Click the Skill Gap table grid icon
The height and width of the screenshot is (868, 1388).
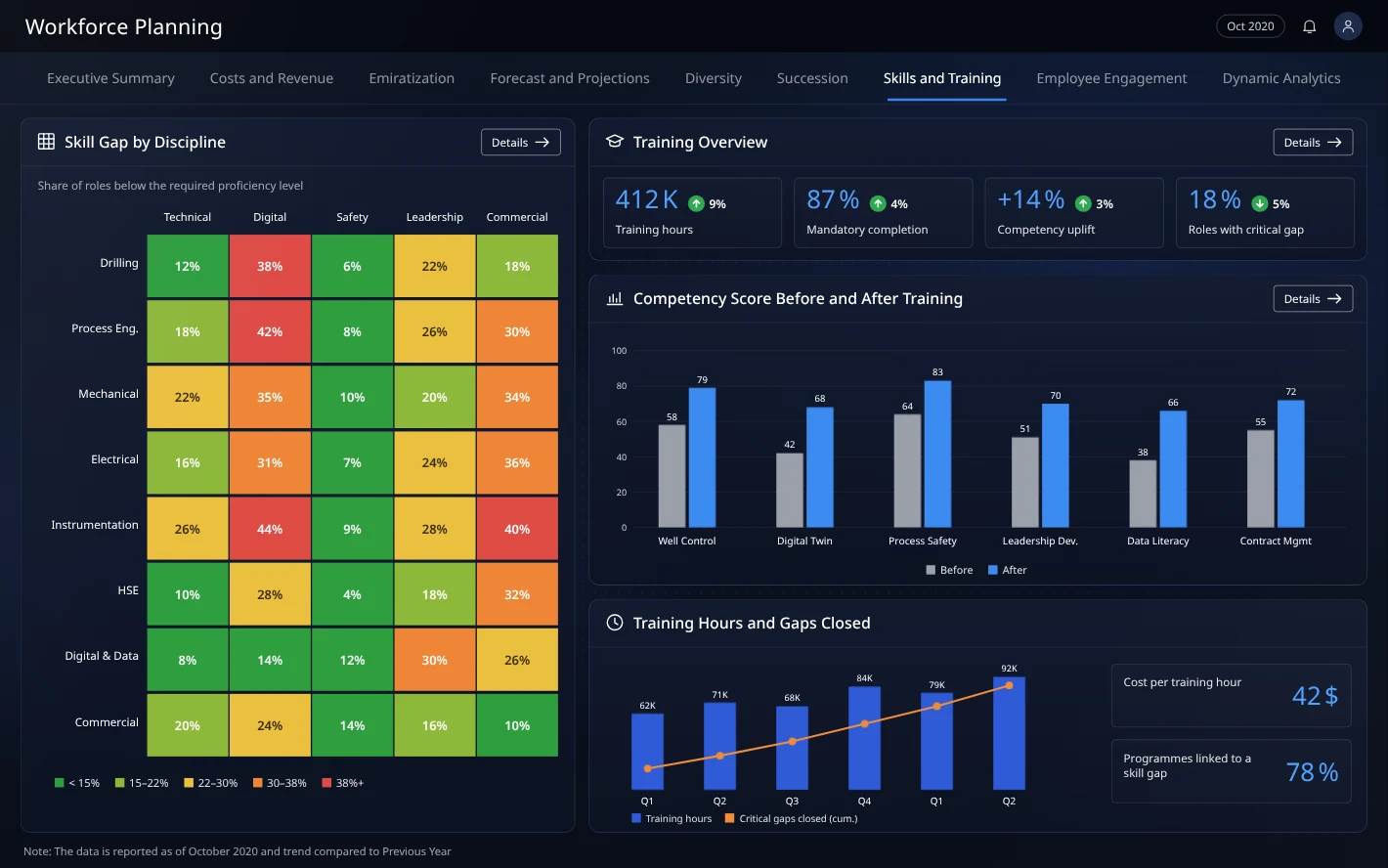(x=46, y=142)
